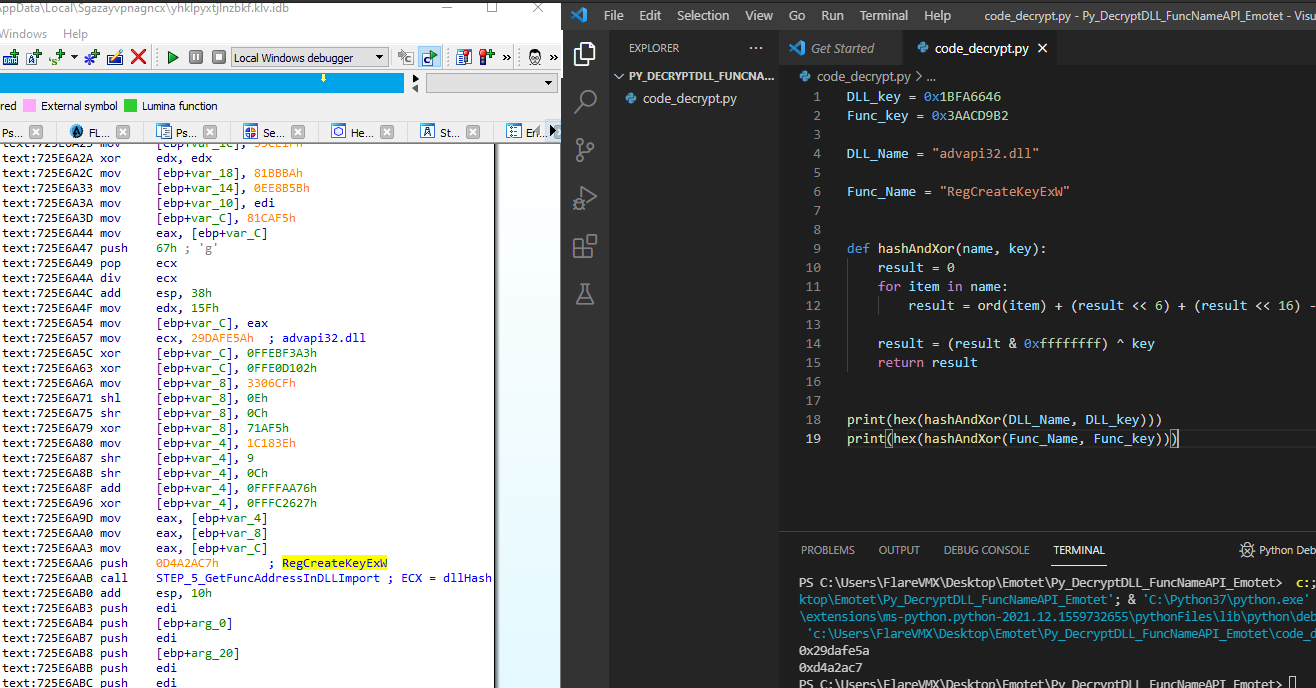Viewport: 1316px width, 688px height.
Task: Start the debugger process in IDA
Action: point(173,57)
